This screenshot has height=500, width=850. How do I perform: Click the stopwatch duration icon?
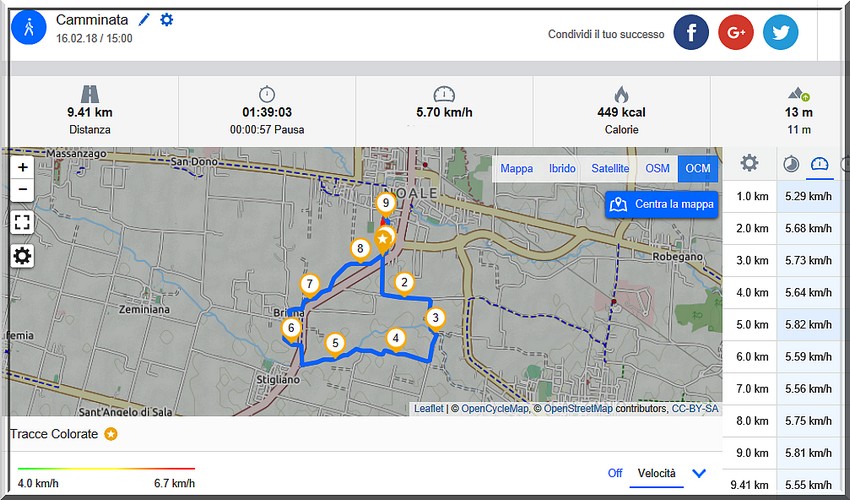click(x=267, y=94)
